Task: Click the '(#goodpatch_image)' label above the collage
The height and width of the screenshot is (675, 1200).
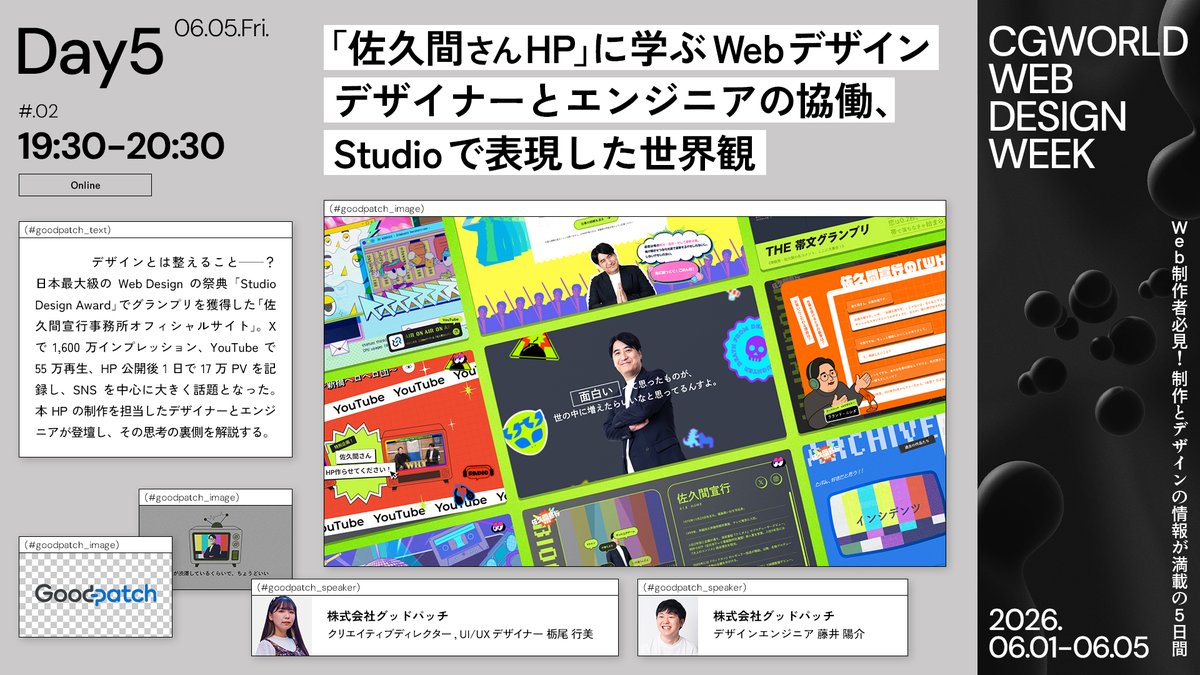Action: [x=376, y=208]
